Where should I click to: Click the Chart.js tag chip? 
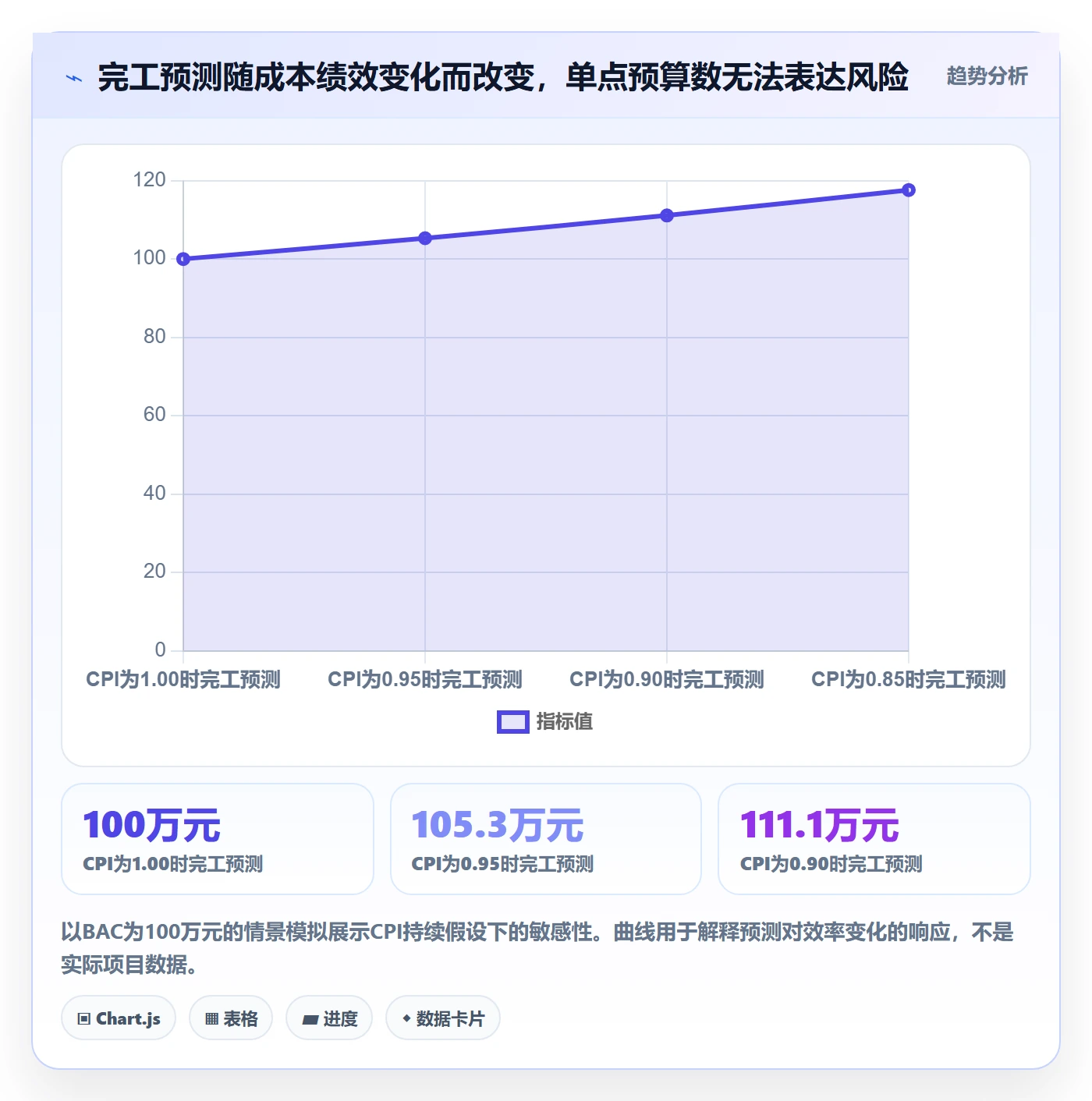pyautogui.click(x=119, y=1018)
